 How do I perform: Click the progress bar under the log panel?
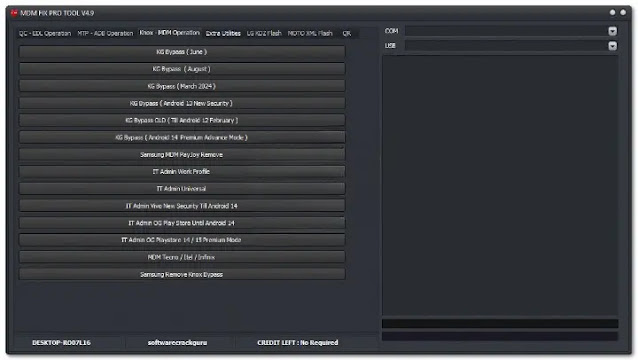[500, 324]
